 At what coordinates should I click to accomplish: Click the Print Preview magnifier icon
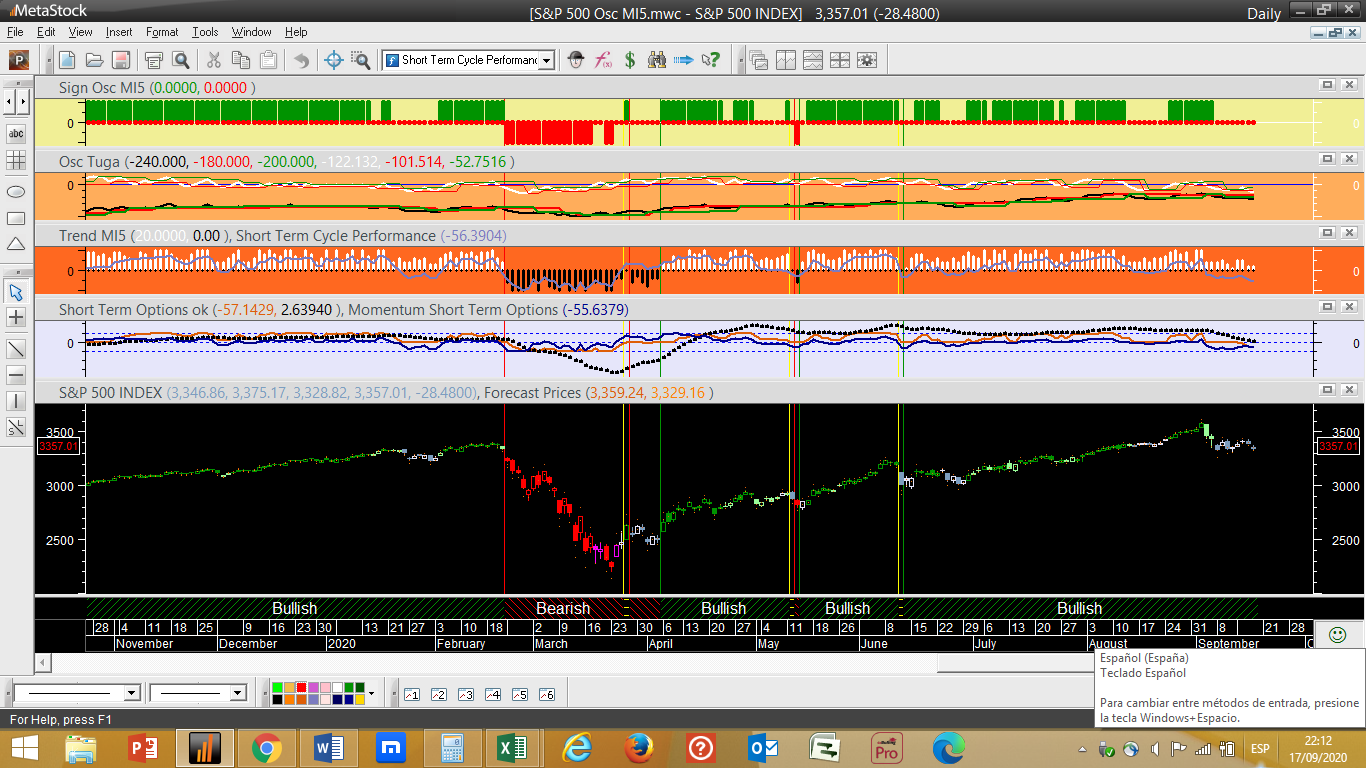(181, 60)
